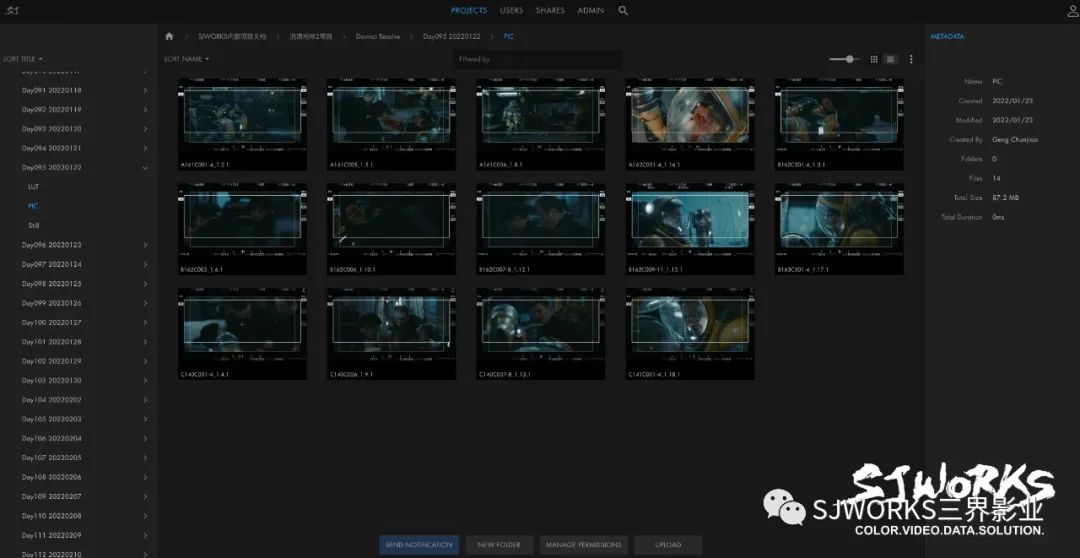Switch to grid view layout
This screenshot has height=558, width=1080.
873,59
